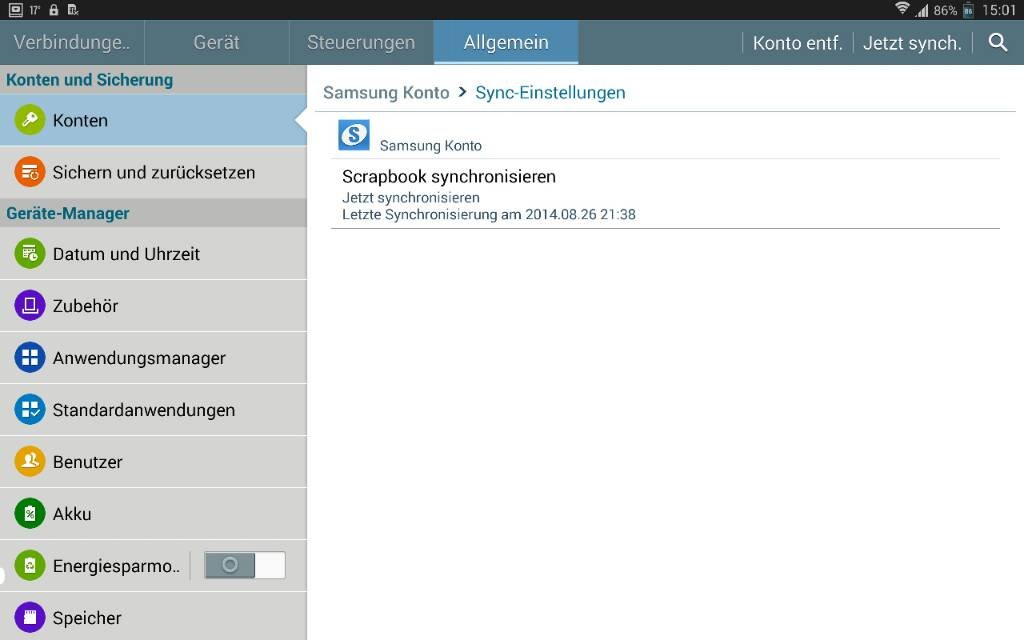This screenshot has width=1024, height=640.
Task: Toggle the Energiesparmodus switch
Action: (245, 565)
